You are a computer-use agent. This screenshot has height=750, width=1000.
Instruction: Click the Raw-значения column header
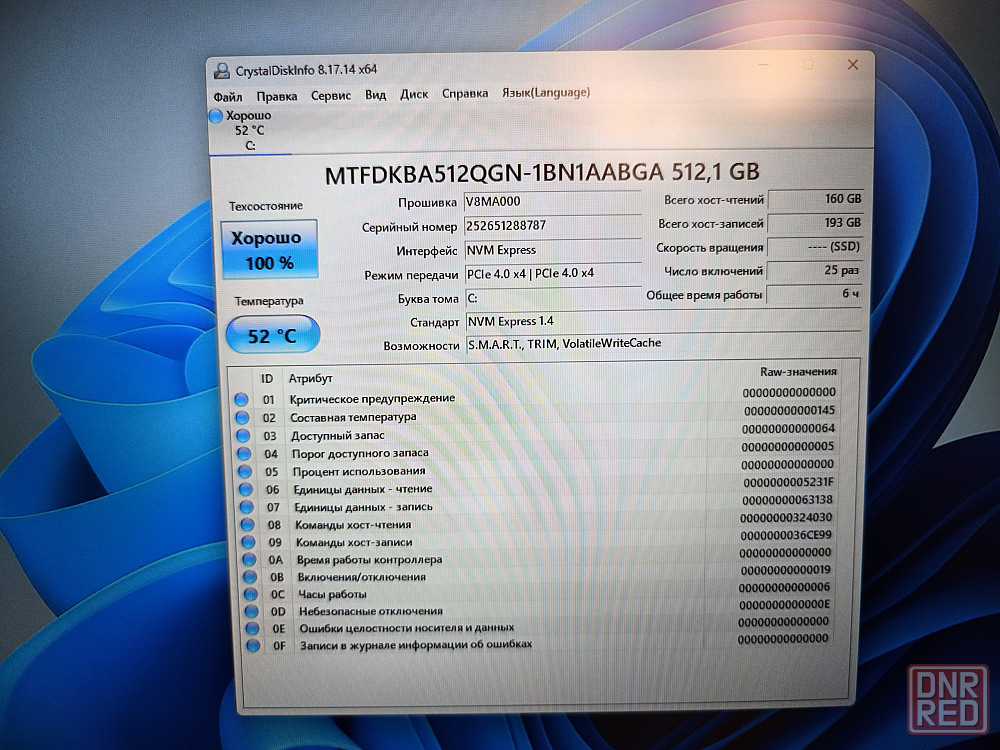(x=797, y=371)
